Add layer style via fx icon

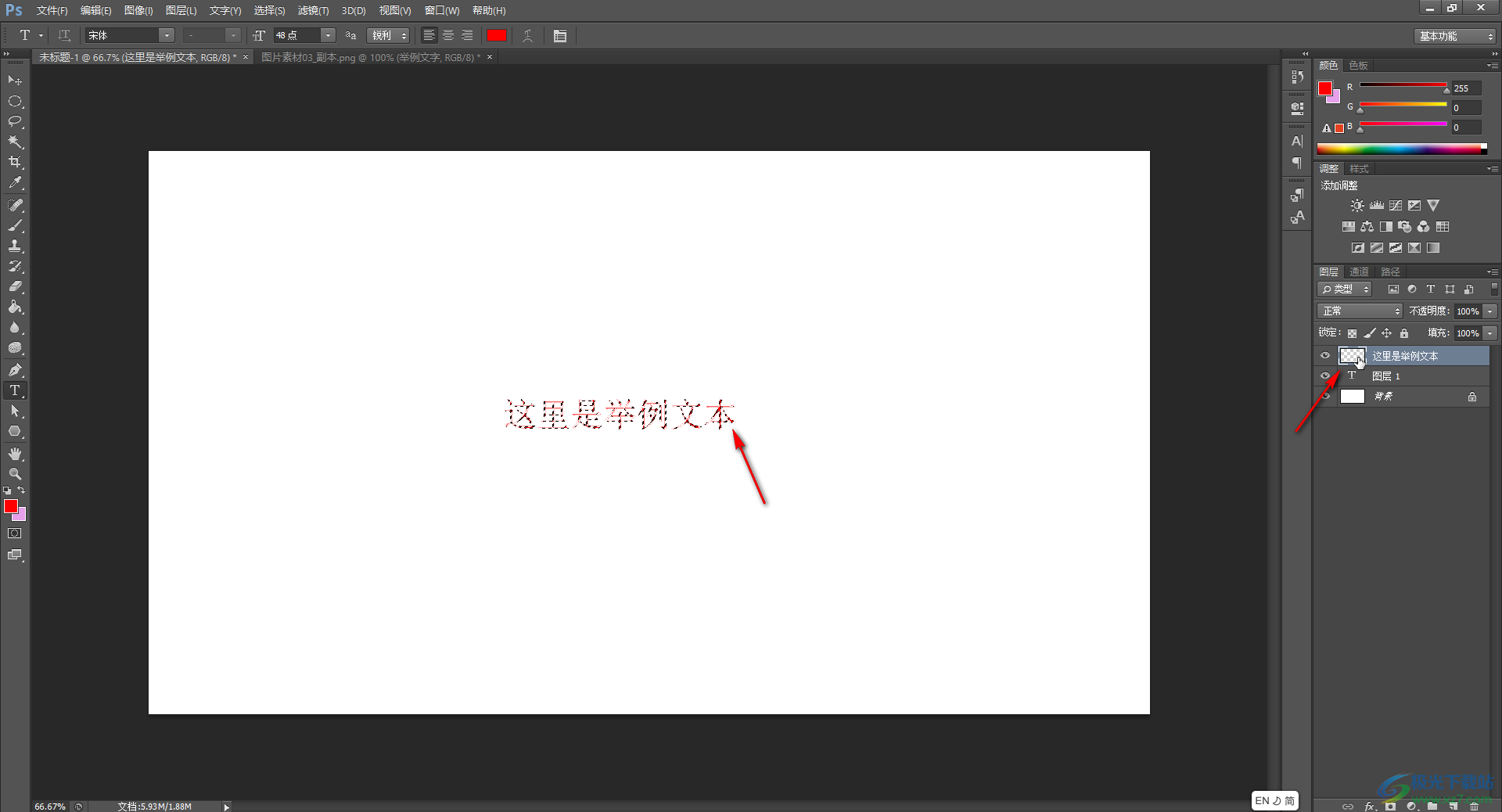coord(1370,806)
